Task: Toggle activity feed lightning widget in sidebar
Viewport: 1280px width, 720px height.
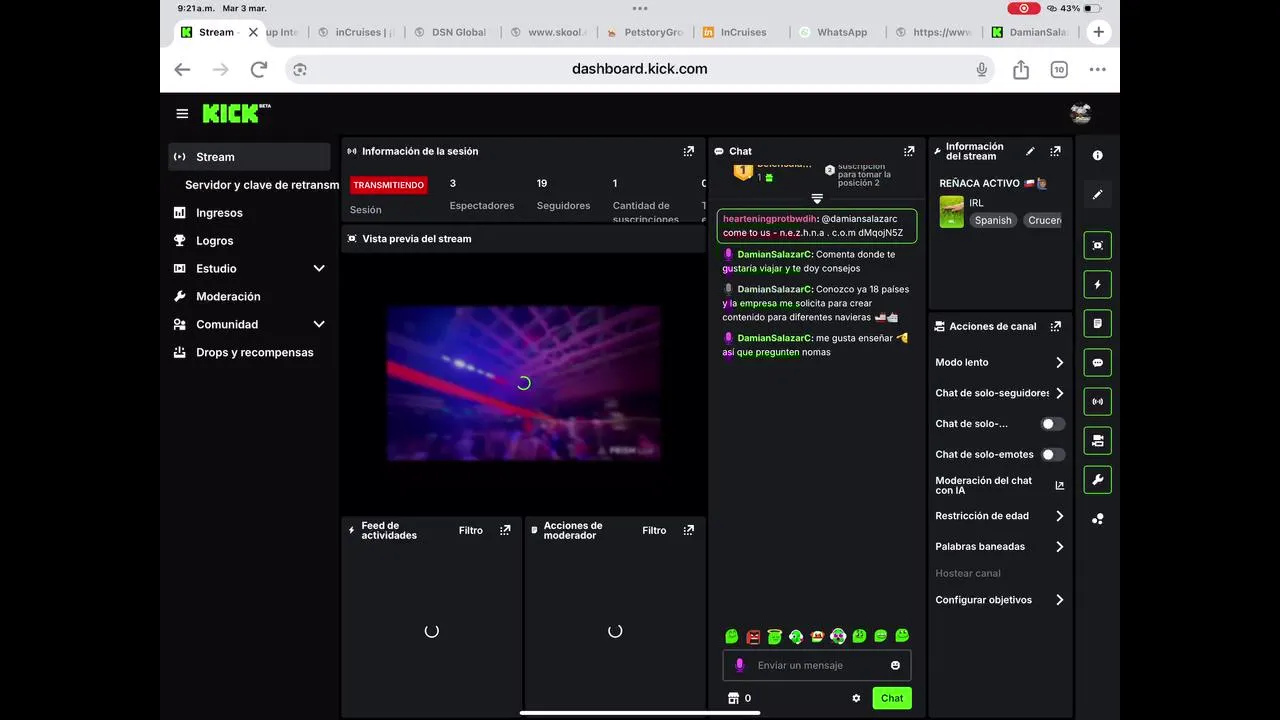Action: coord(1097,284)
